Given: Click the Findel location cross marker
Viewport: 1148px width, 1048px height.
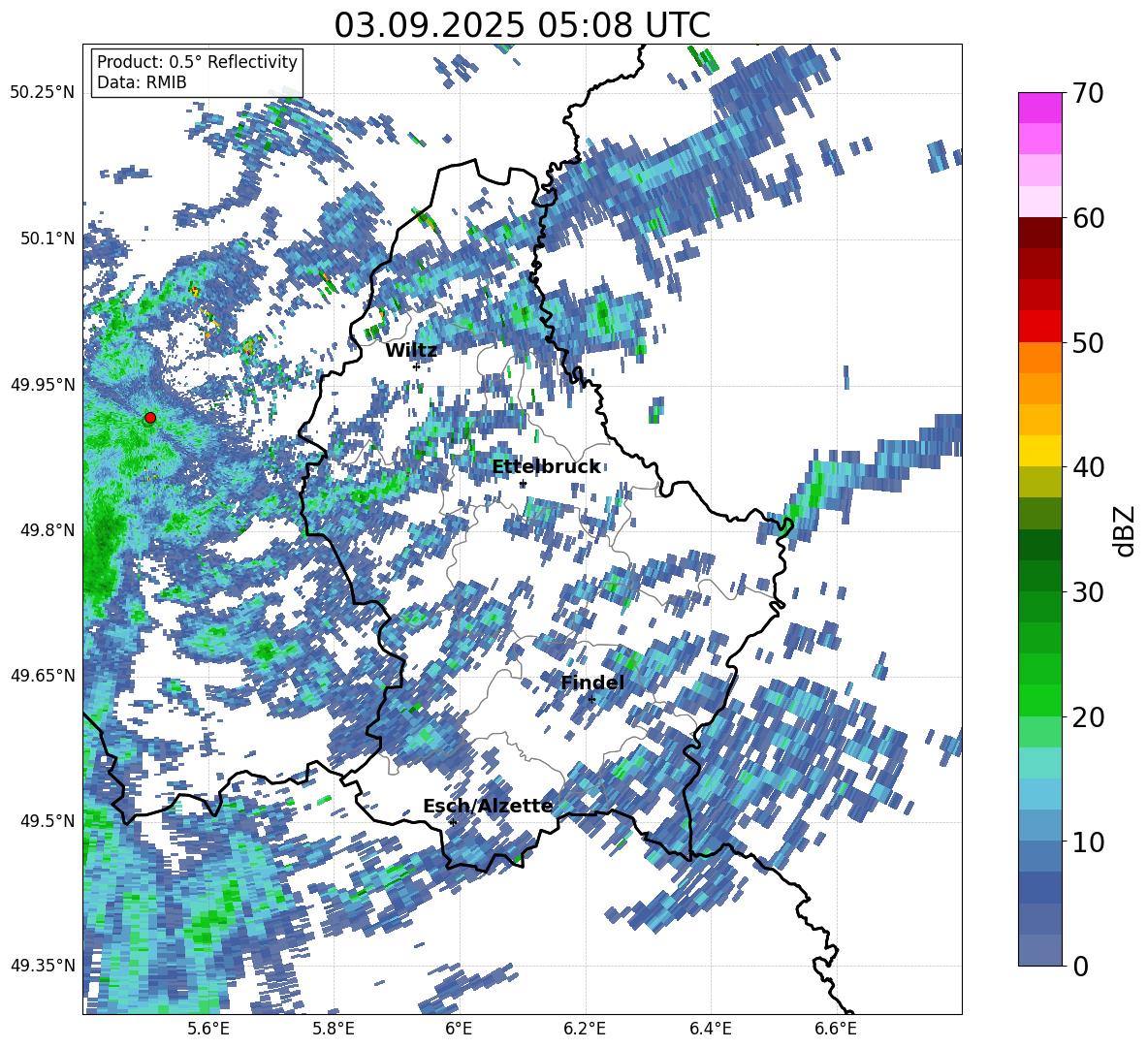Looking at the screenshot, I should click(591, 700).
